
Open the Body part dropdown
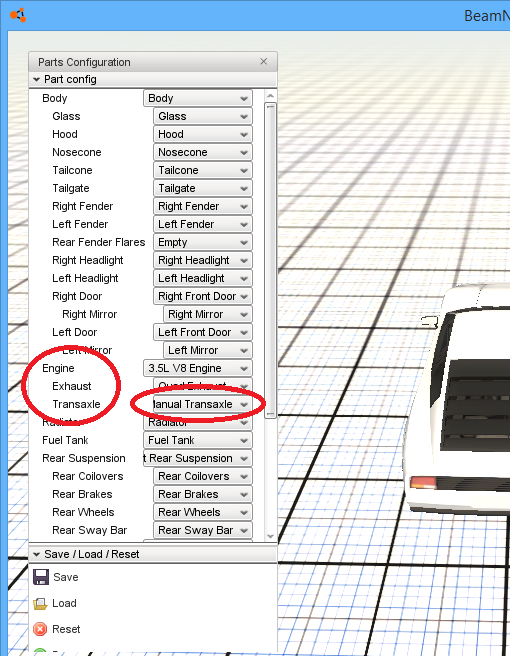(x=198, y=98)
